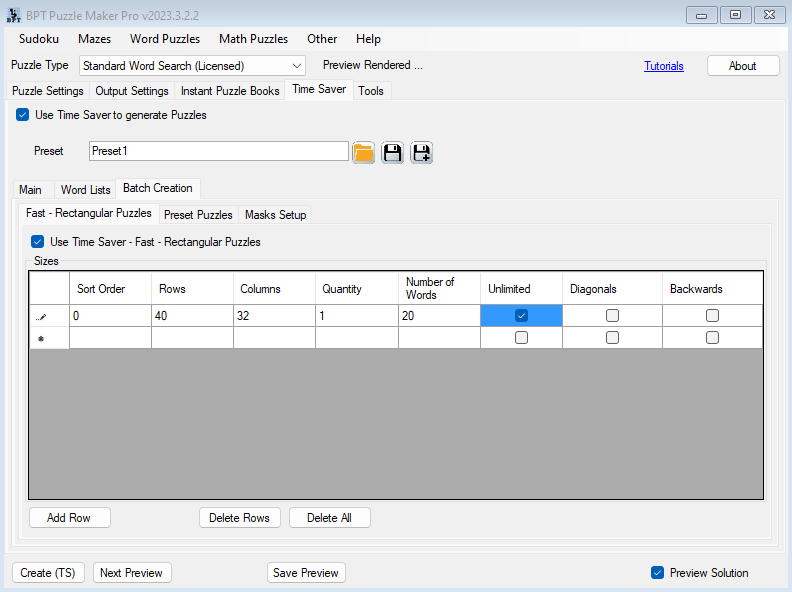Screen dimensions: 792x592
Task: Open the Word Puzzles menu
Action: point(165,39)
